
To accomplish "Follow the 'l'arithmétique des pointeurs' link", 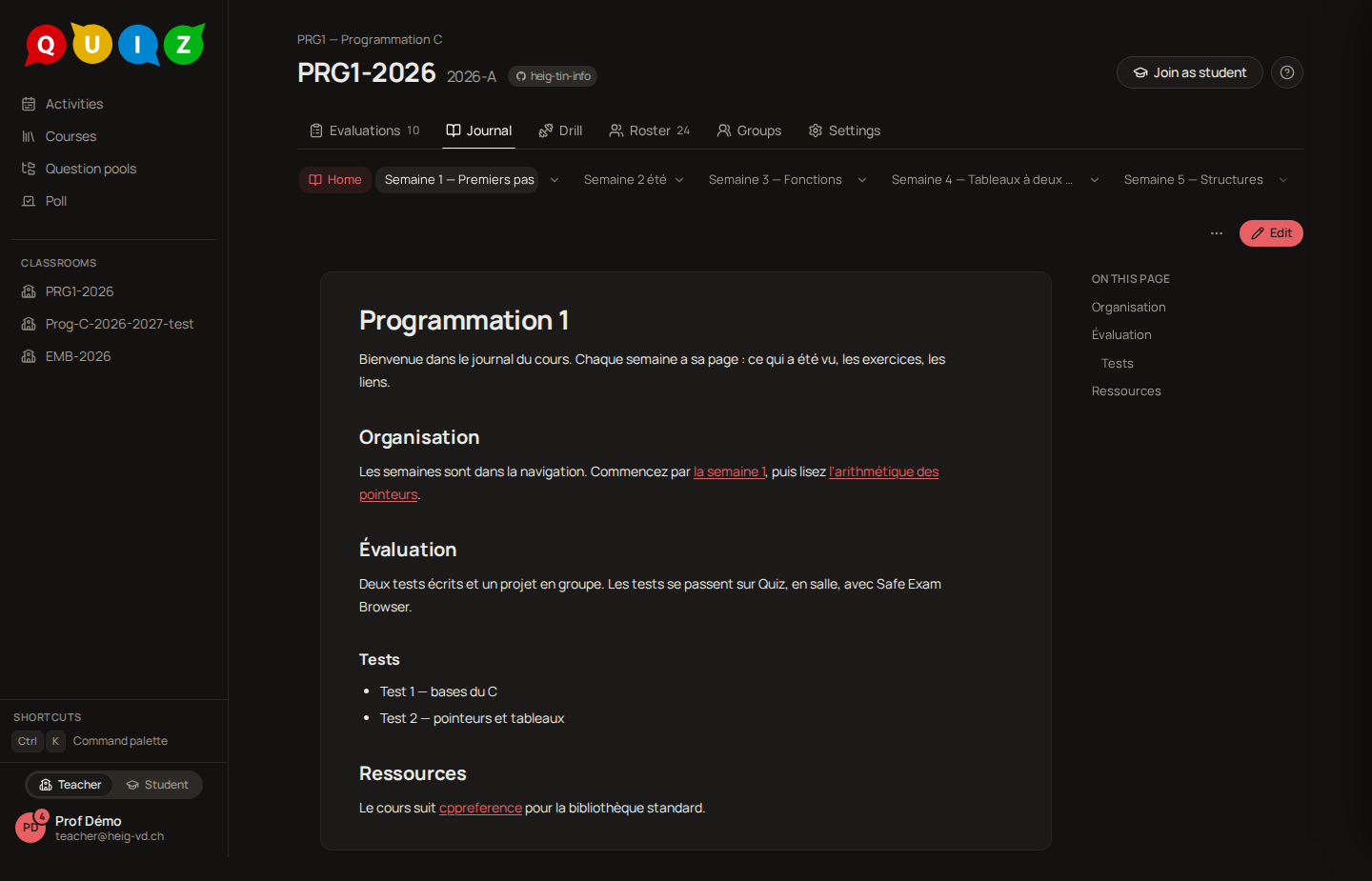I will pyautogui.click(x=883, y=471).
